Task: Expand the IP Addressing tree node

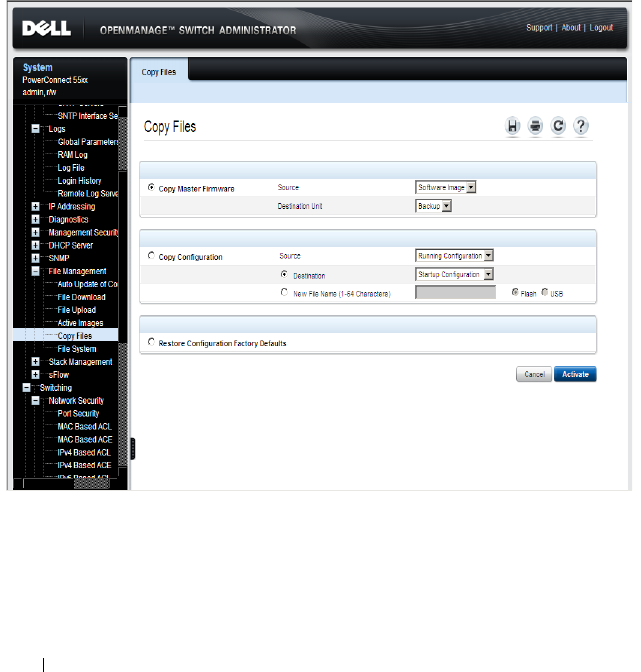Action: click(36, 206)
